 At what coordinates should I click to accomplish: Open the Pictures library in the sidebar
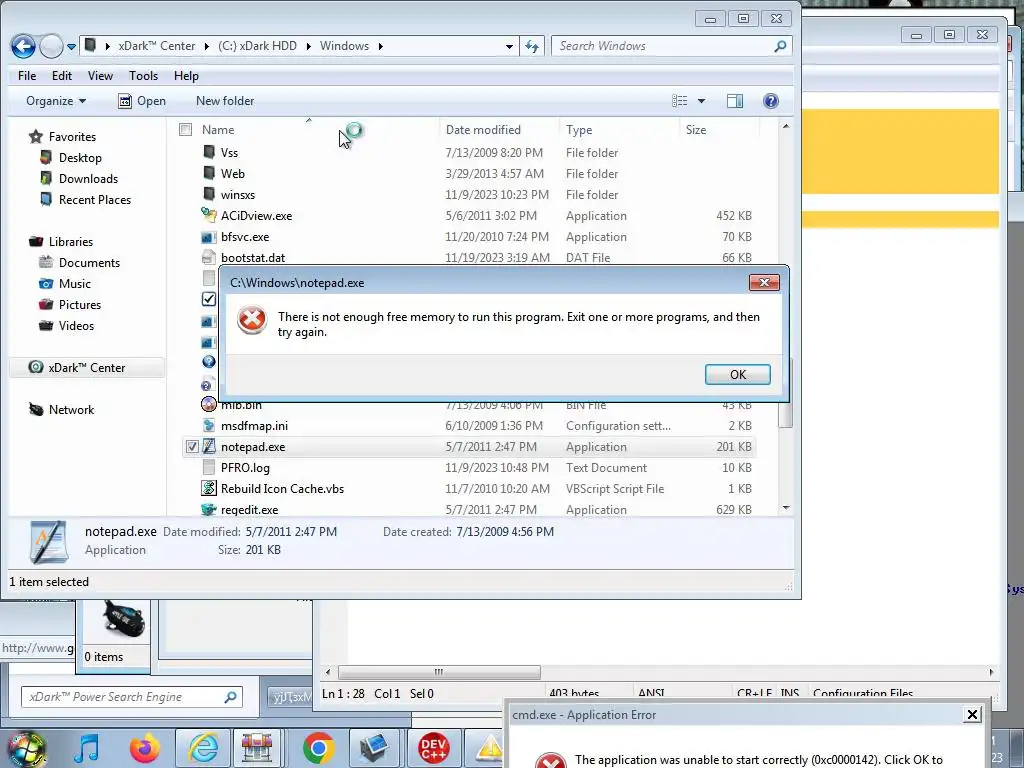71,304
